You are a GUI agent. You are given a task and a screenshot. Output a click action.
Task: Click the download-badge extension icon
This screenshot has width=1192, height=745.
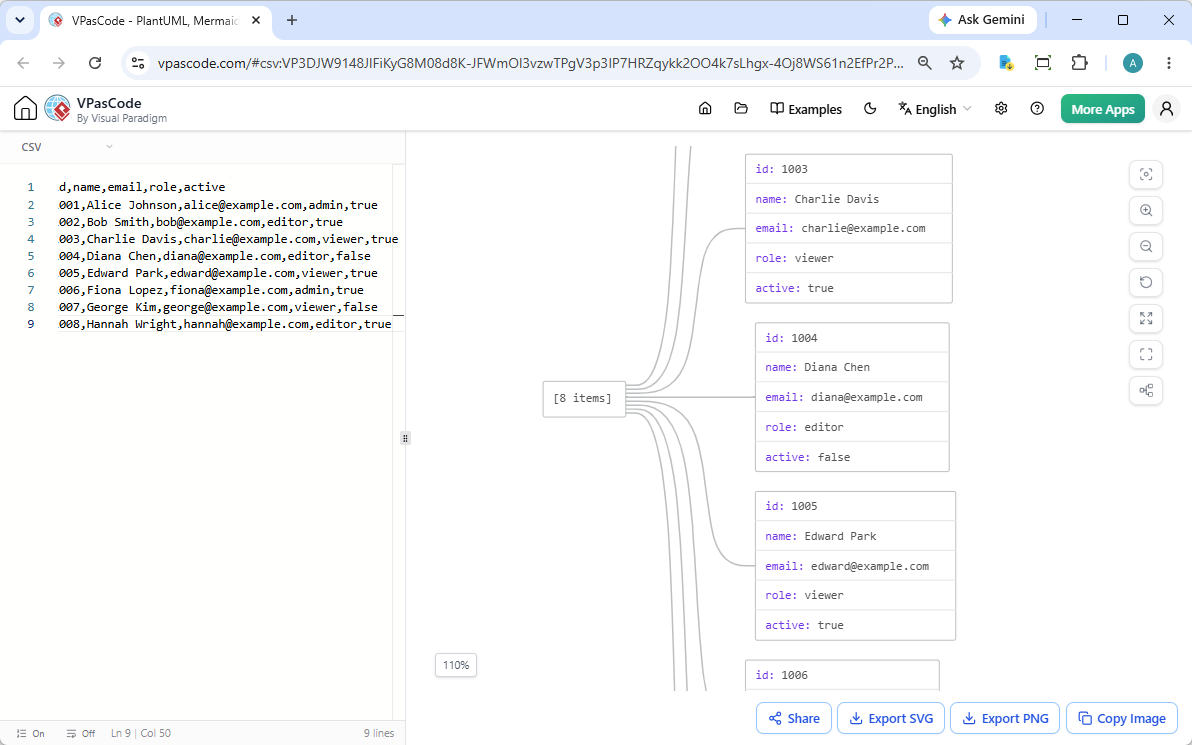[x=1007, y=63]
